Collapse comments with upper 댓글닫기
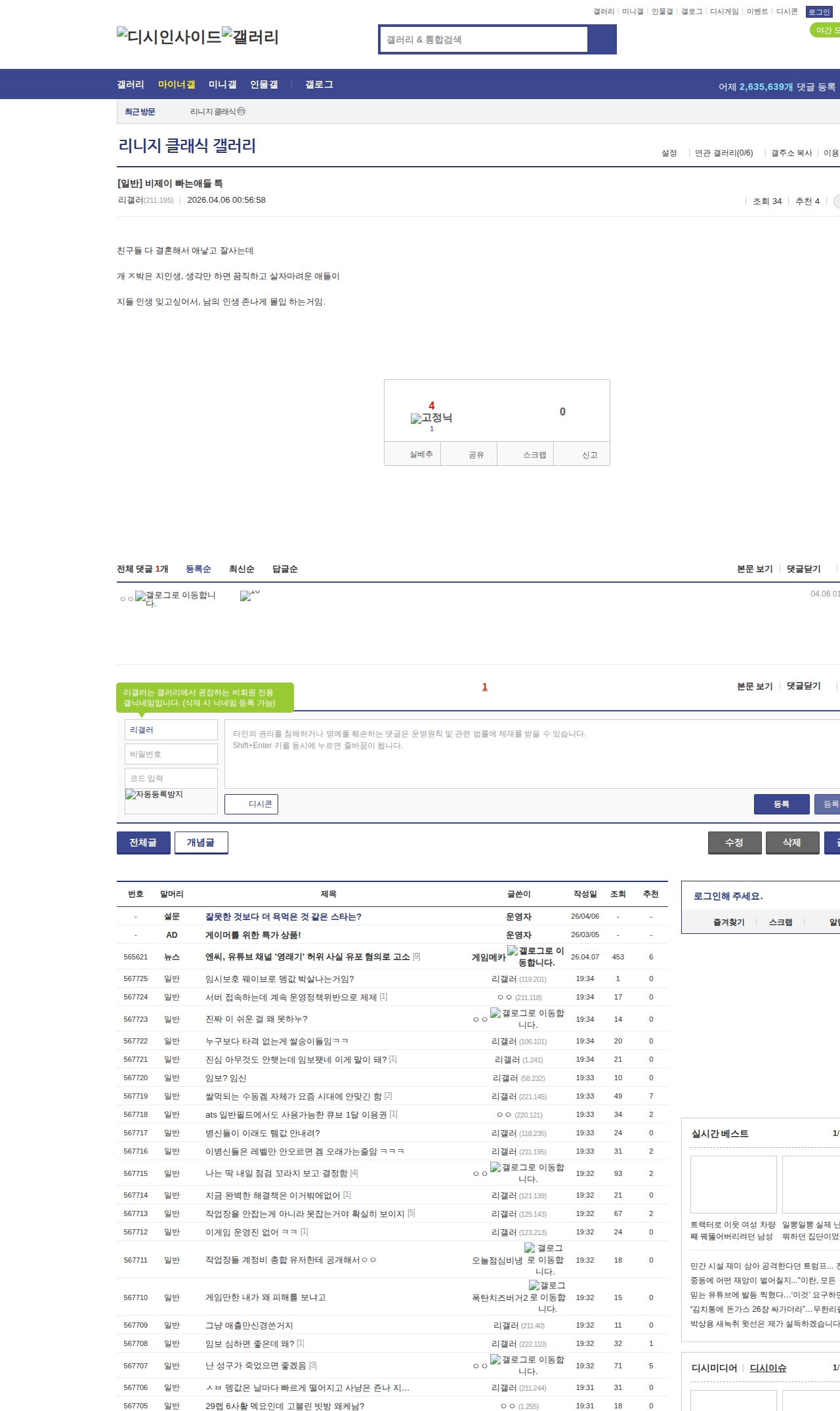840x1411 pixels. [x=803, y=569]
